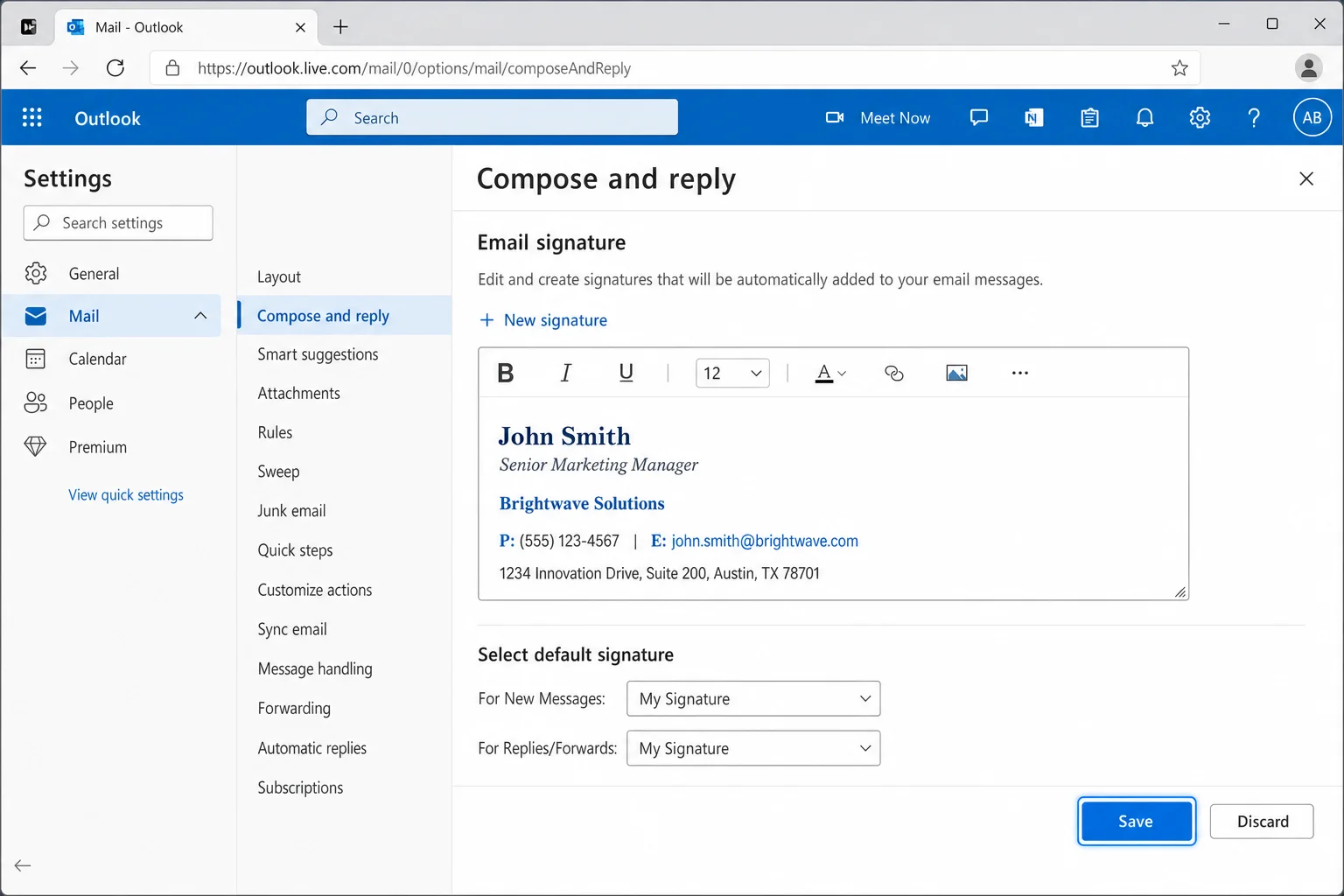This screenshot has height=896, width=1344.
Task: Insert a picture with the image icon
Action: pos(957,374)
